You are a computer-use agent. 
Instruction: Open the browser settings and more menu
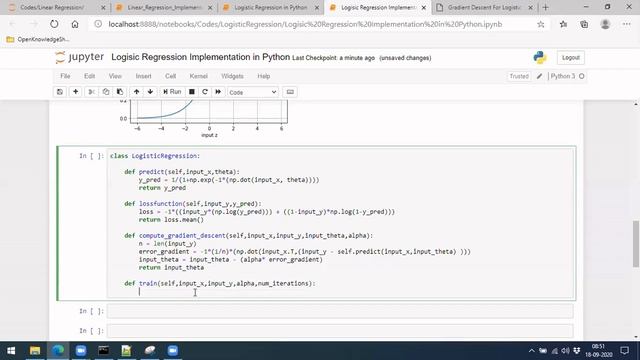627,24
